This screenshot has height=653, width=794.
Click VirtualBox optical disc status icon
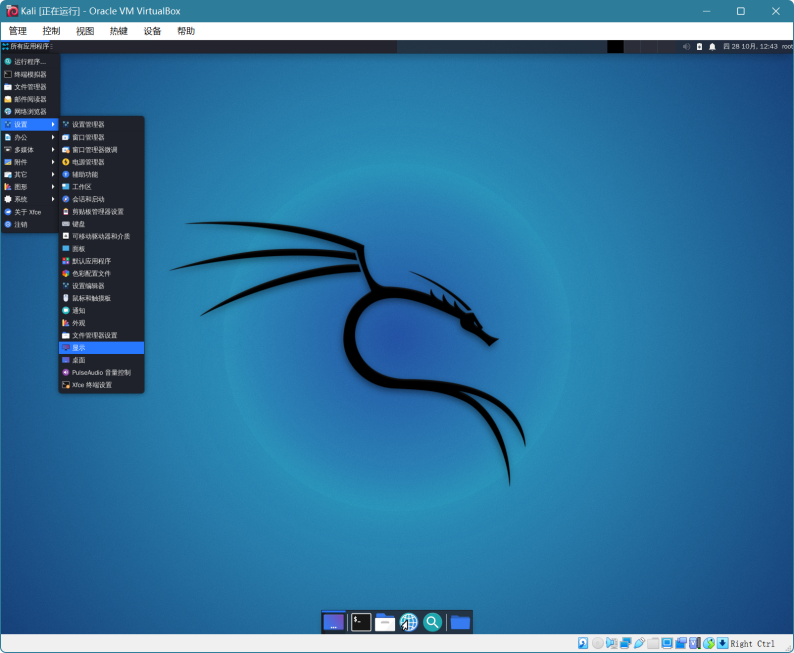598,643
